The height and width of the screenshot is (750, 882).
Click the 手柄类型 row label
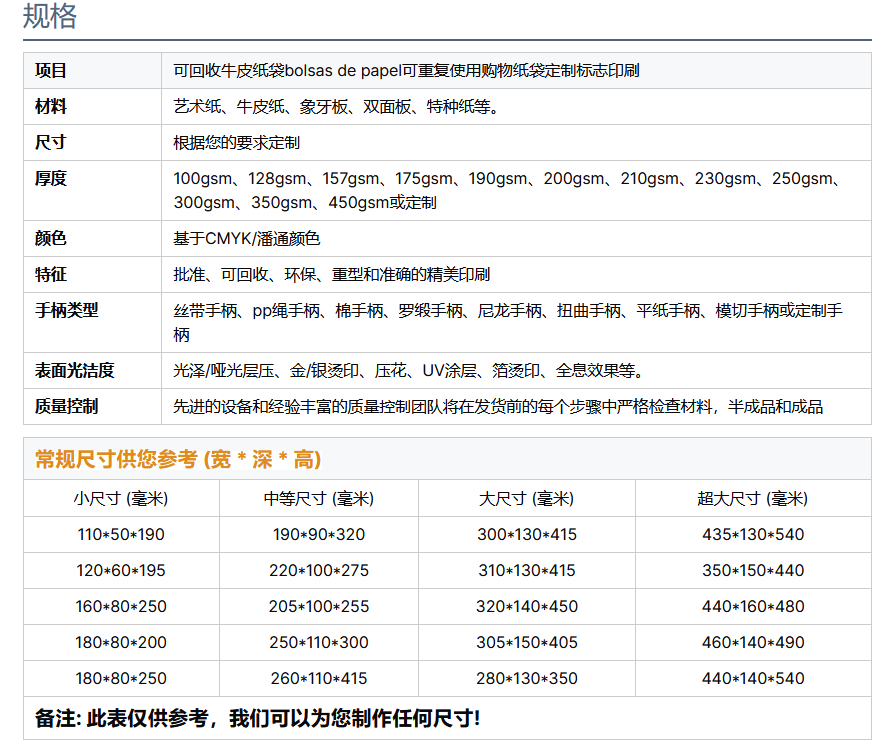coord(67,310)
